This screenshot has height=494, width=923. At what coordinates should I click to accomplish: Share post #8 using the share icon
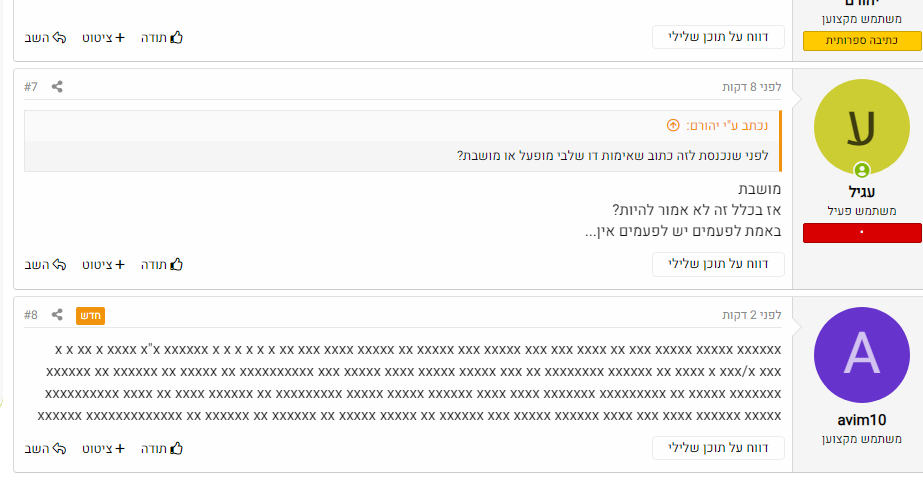pos(57,315)
